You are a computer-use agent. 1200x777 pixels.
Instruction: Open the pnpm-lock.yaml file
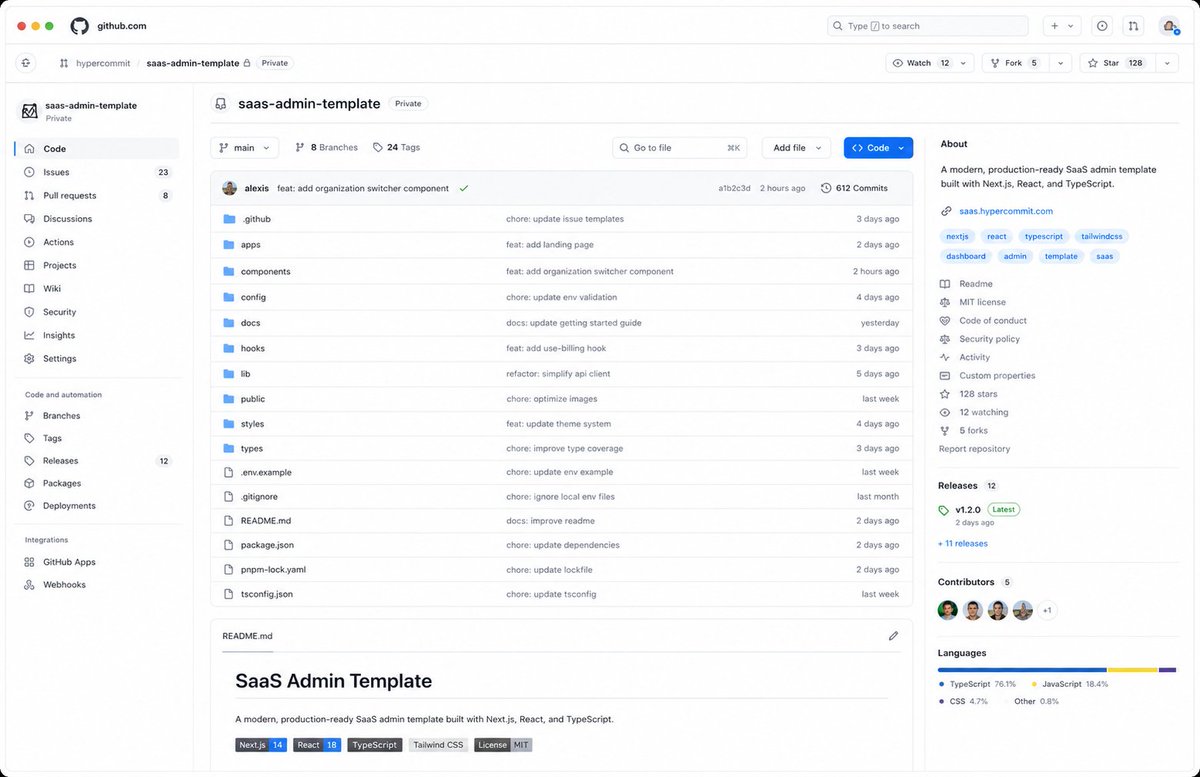tap(273, 570)
